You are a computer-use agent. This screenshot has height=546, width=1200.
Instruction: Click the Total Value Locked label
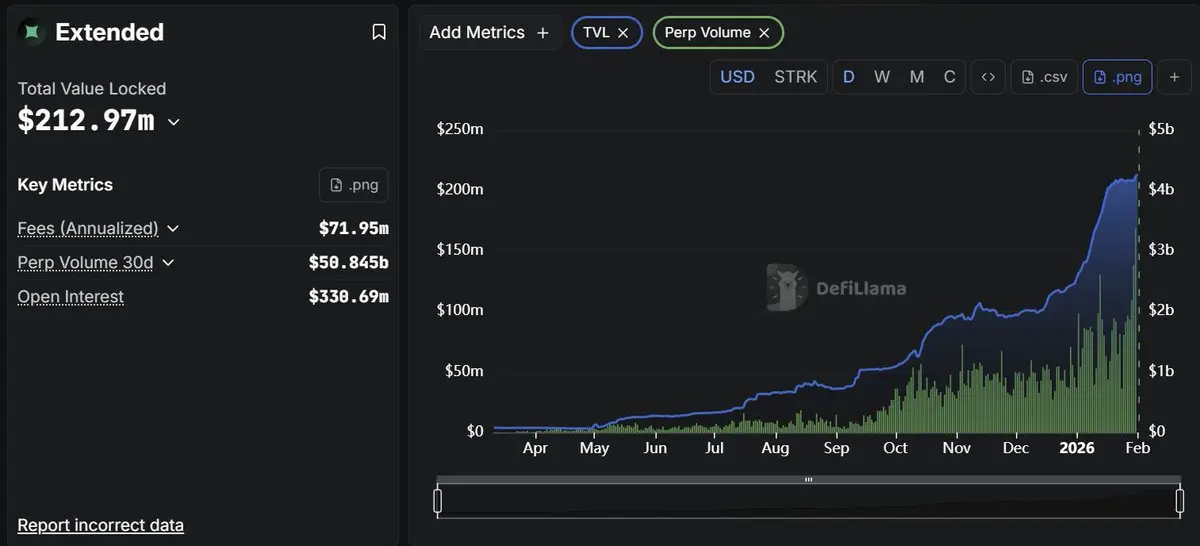point(92,89)
